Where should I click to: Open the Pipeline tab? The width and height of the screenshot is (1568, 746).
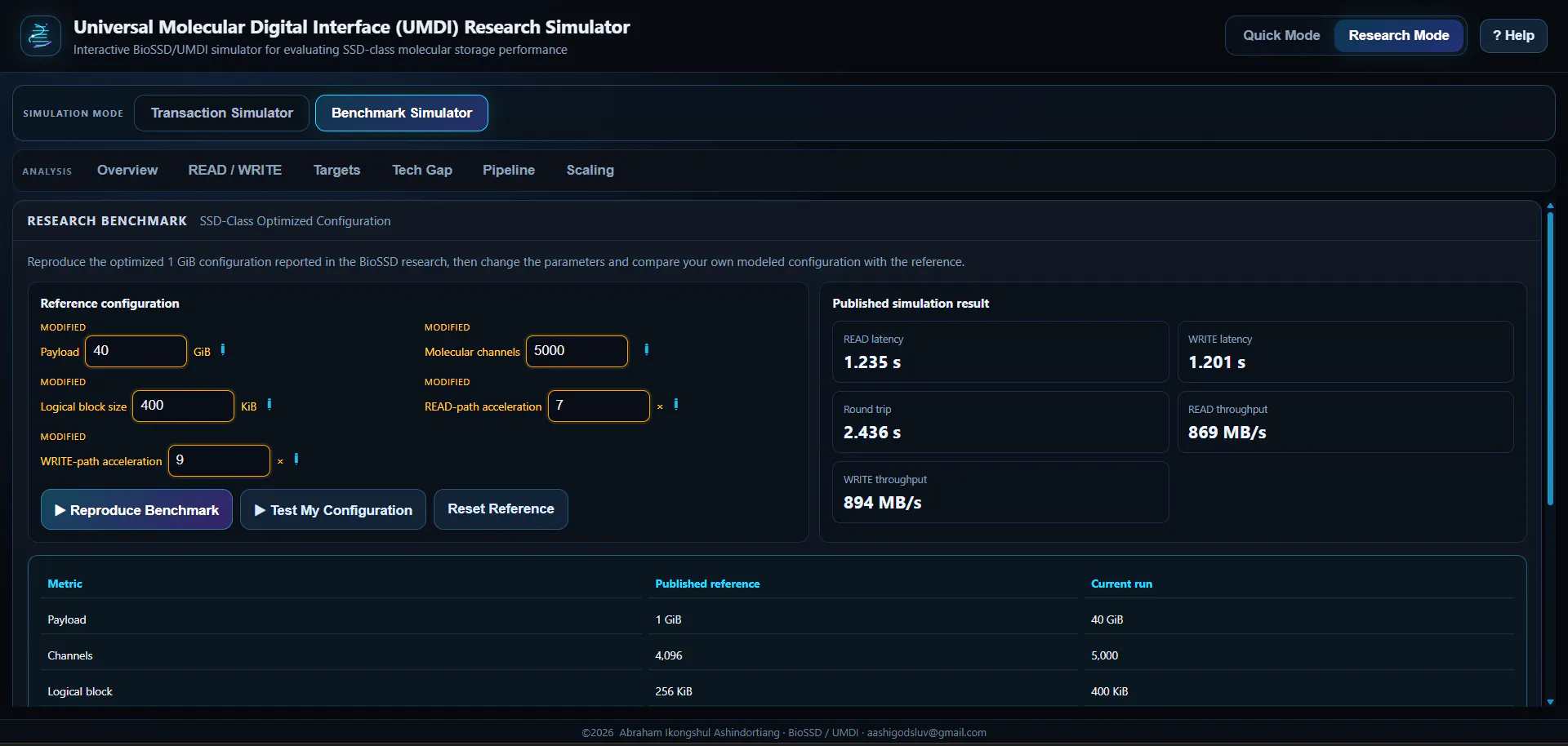coord(509,170)
